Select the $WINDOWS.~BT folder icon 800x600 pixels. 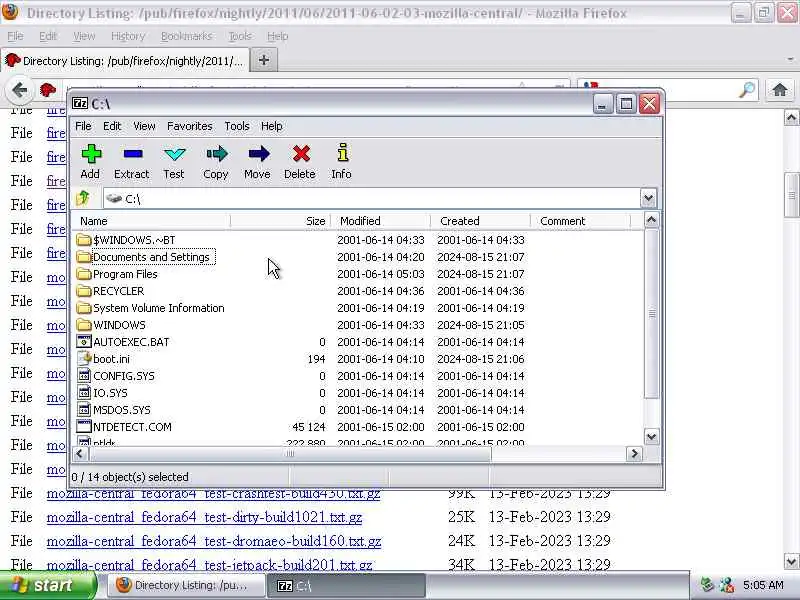click(x=84, y=240)
